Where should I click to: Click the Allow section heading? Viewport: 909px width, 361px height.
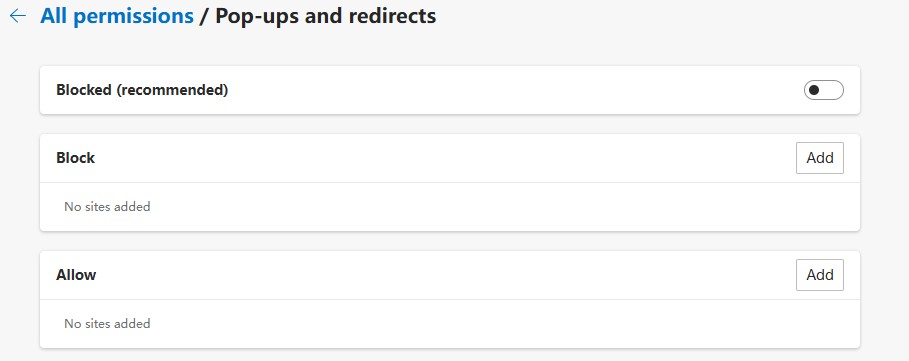click(76, 275)
